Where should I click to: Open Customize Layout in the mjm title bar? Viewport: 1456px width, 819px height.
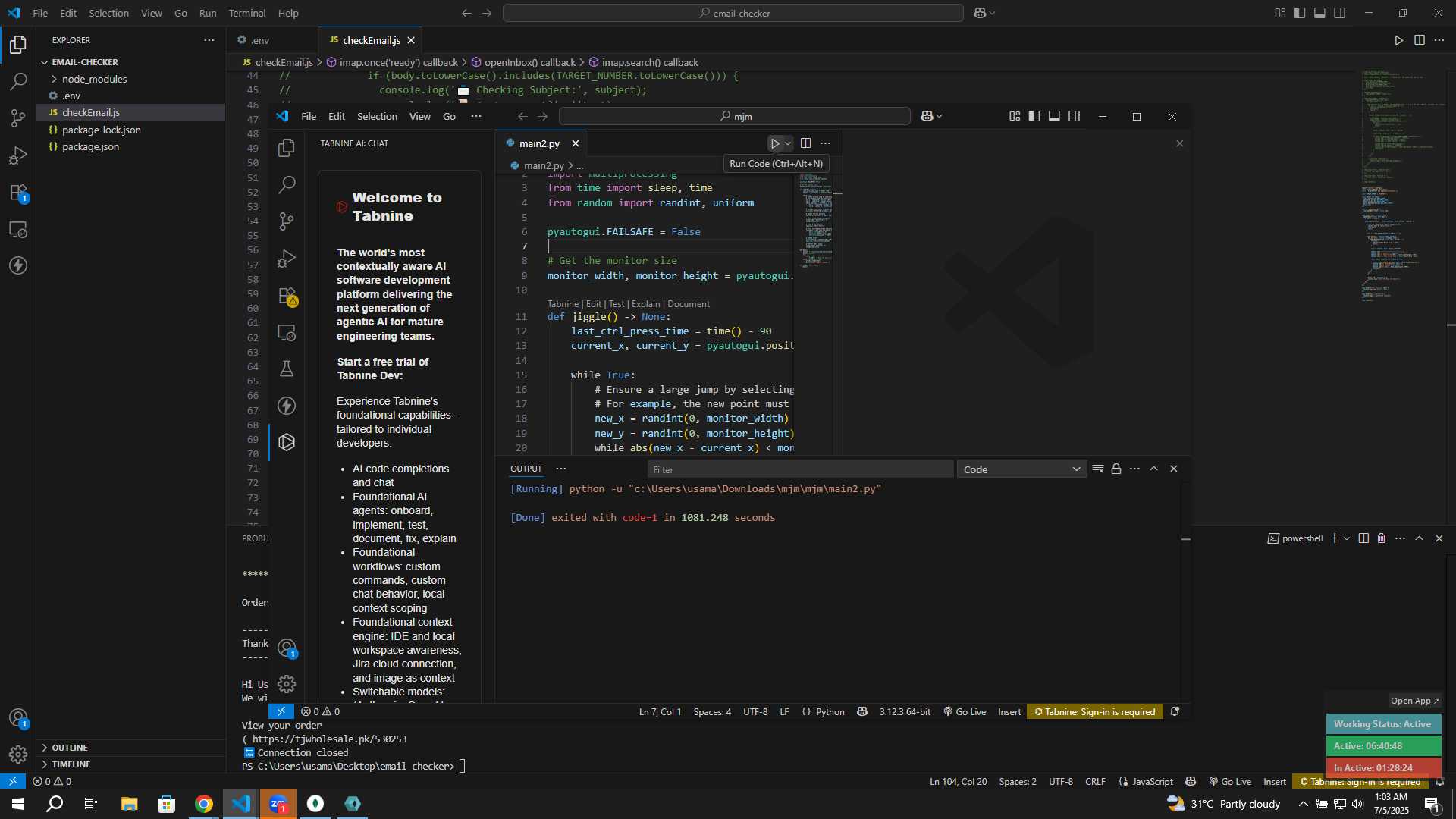pyautogui.click(x=1015, y=116)
